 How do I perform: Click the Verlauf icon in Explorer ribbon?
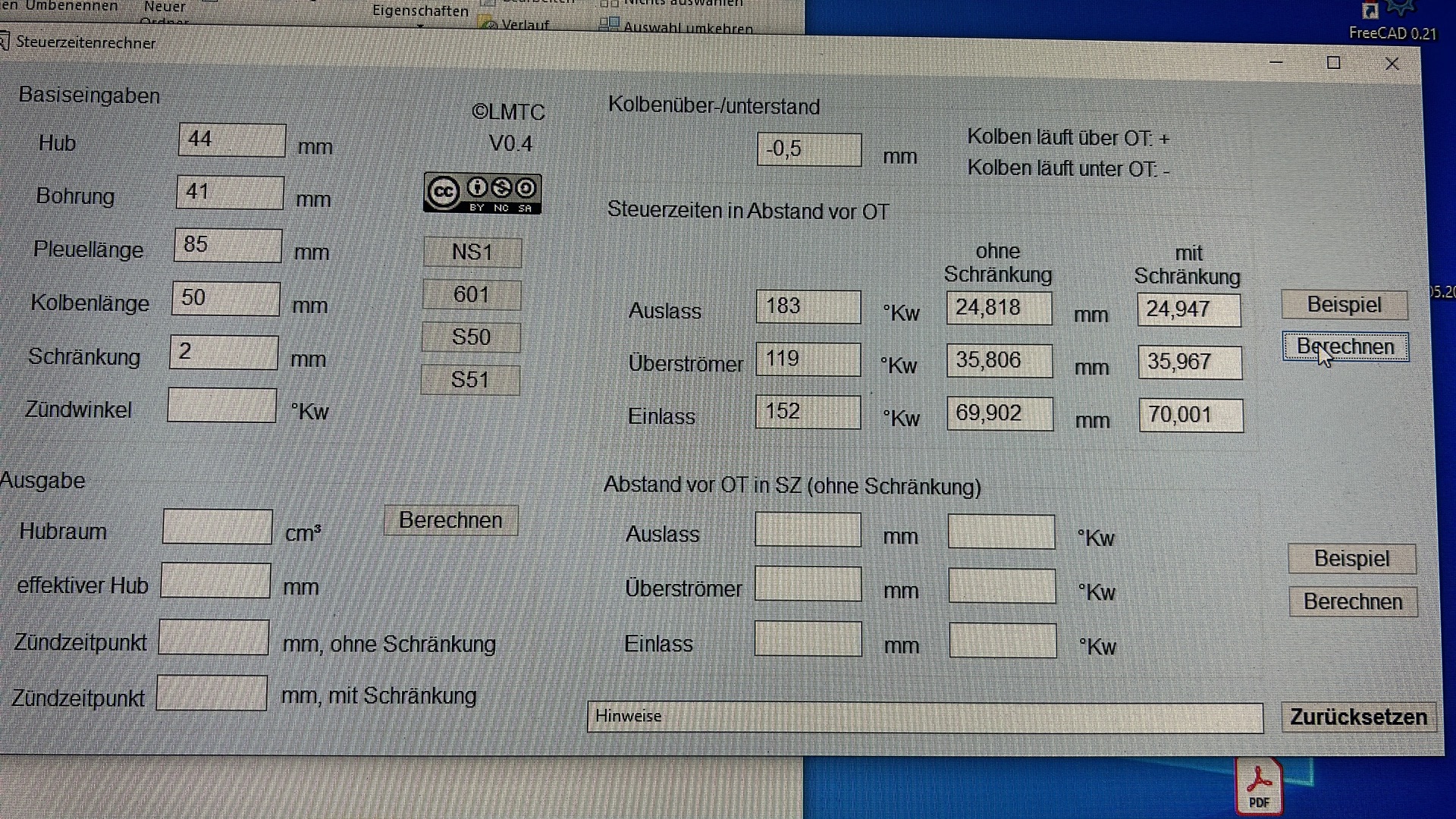pos(489,25)
